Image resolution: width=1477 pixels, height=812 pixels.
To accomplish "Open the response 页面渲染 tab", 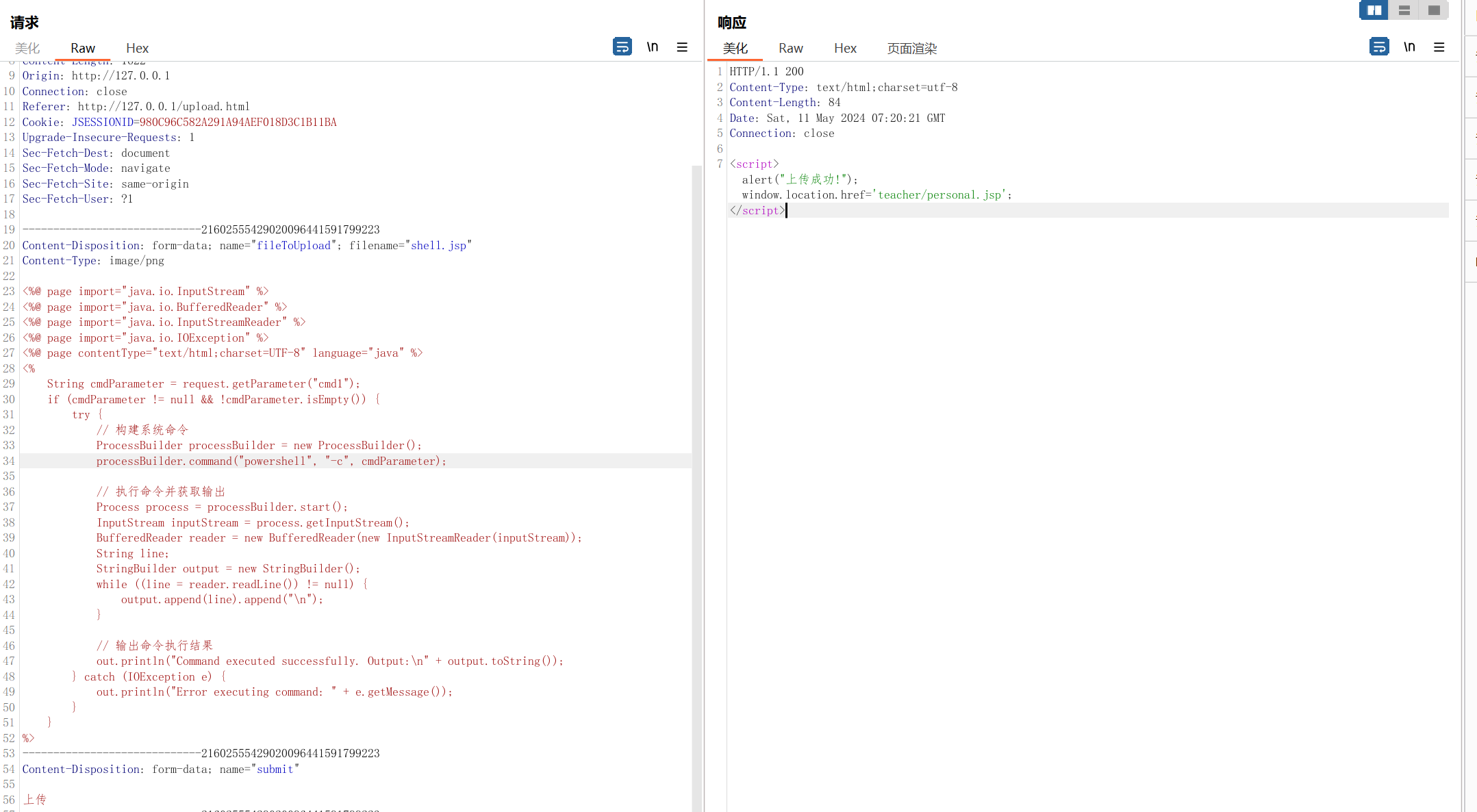I will (x=912, y=48).
